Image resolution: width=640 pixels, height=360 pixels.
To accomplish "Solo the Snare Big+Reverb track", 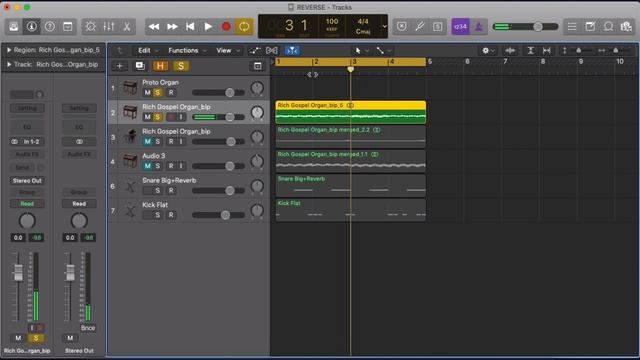I will pyautogui.click(x=158, y=191).
